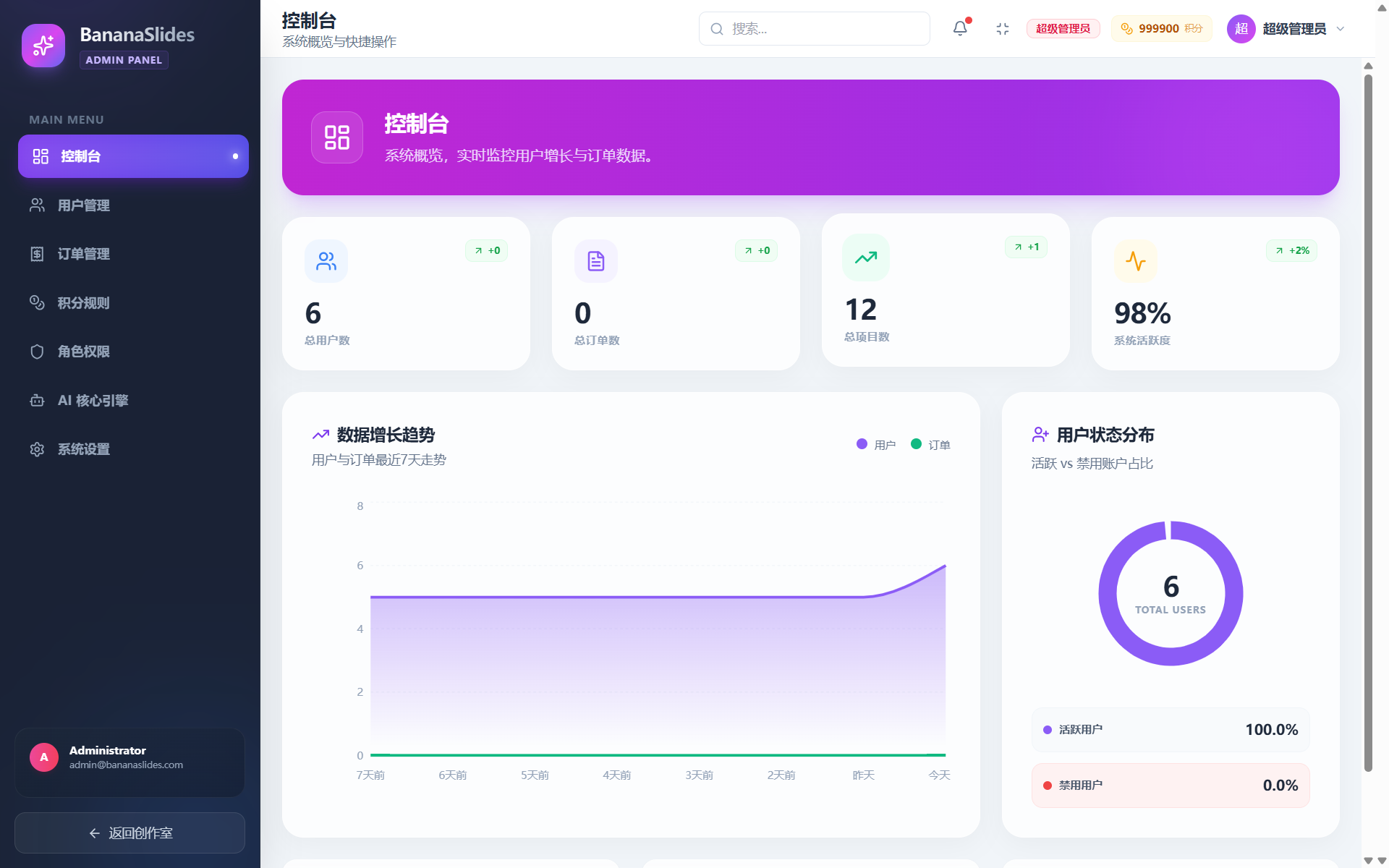Image resolution: width=1389 pixels, height=868 pixels.
Task: Click the receipt icon next to 订单管理
Action: [x=37, y=254]
